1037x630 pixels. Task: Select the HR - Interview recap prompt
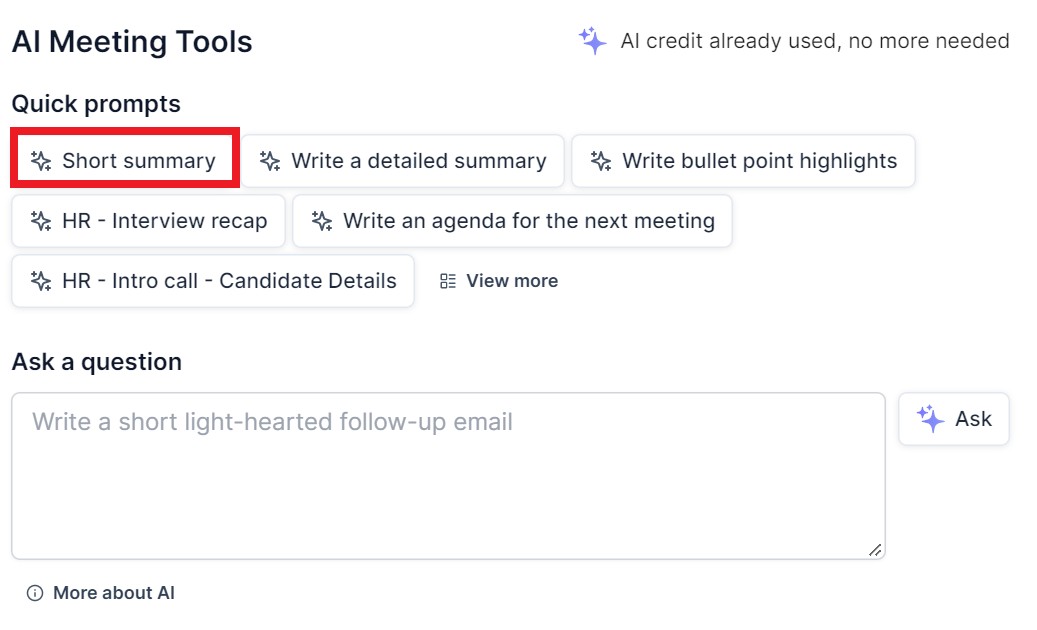click(147, 221)
